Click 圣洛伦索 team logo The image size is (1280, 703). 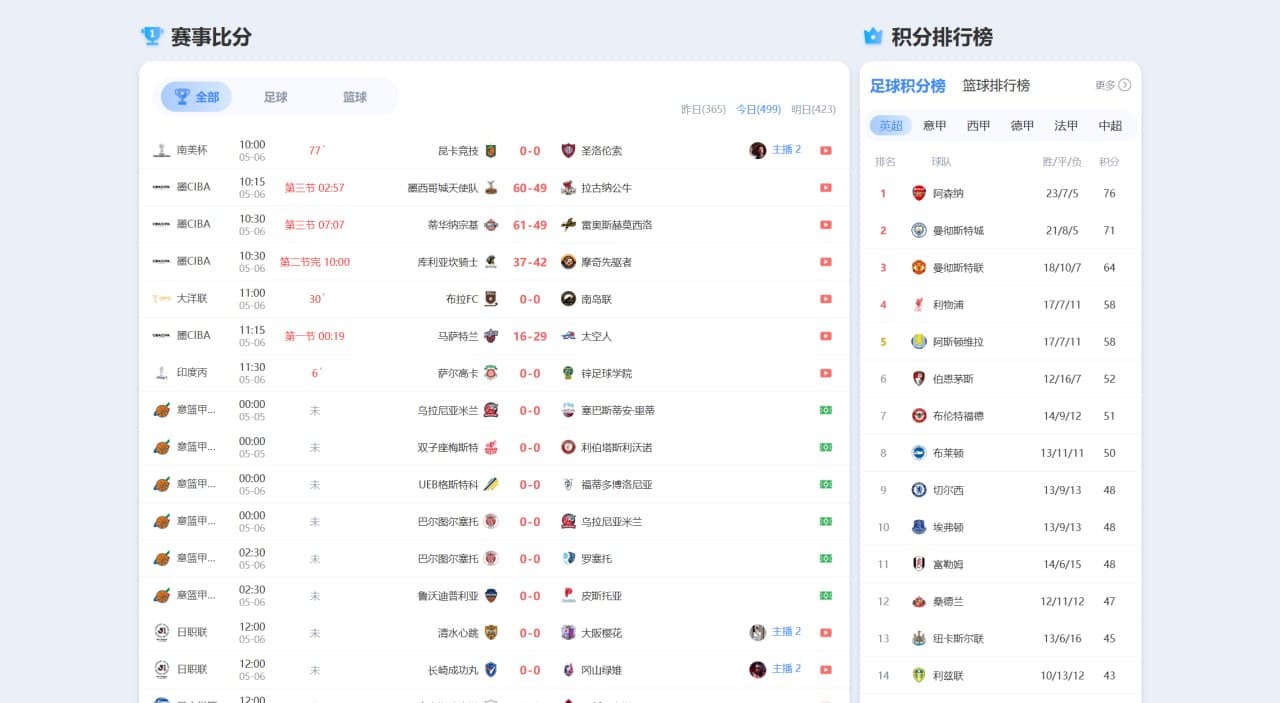pyautogui.click(x=568, y=151)
